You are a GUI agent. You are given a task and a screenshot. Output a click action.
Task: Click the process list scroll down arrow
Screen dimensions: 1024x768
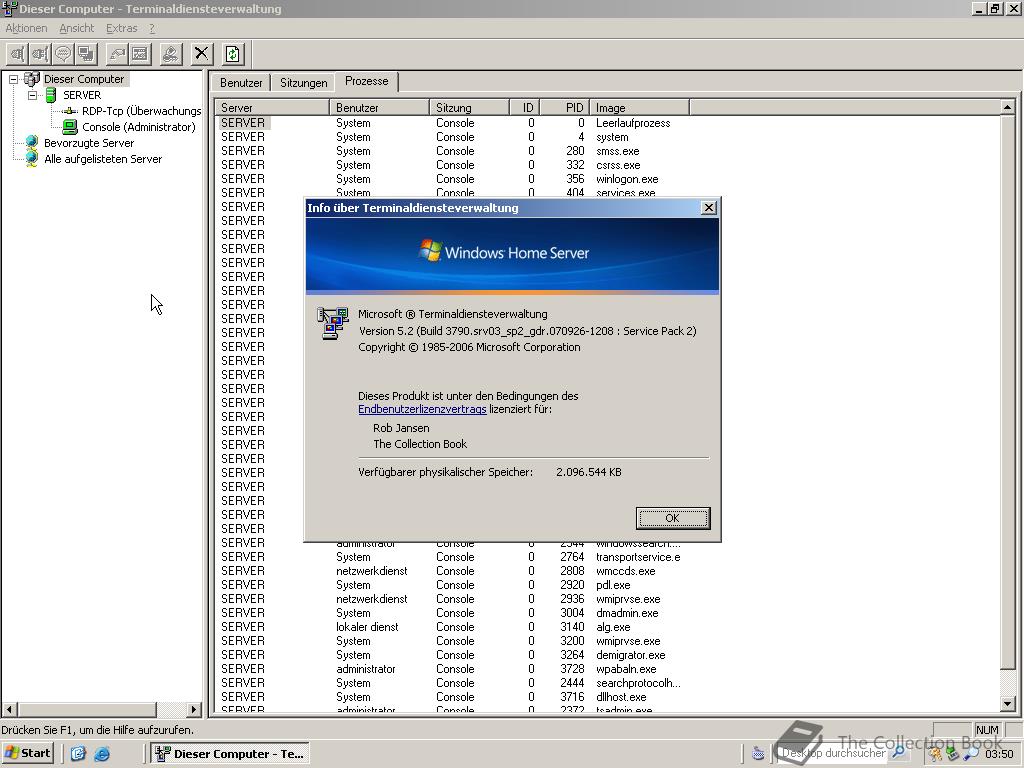[1007, 704]
